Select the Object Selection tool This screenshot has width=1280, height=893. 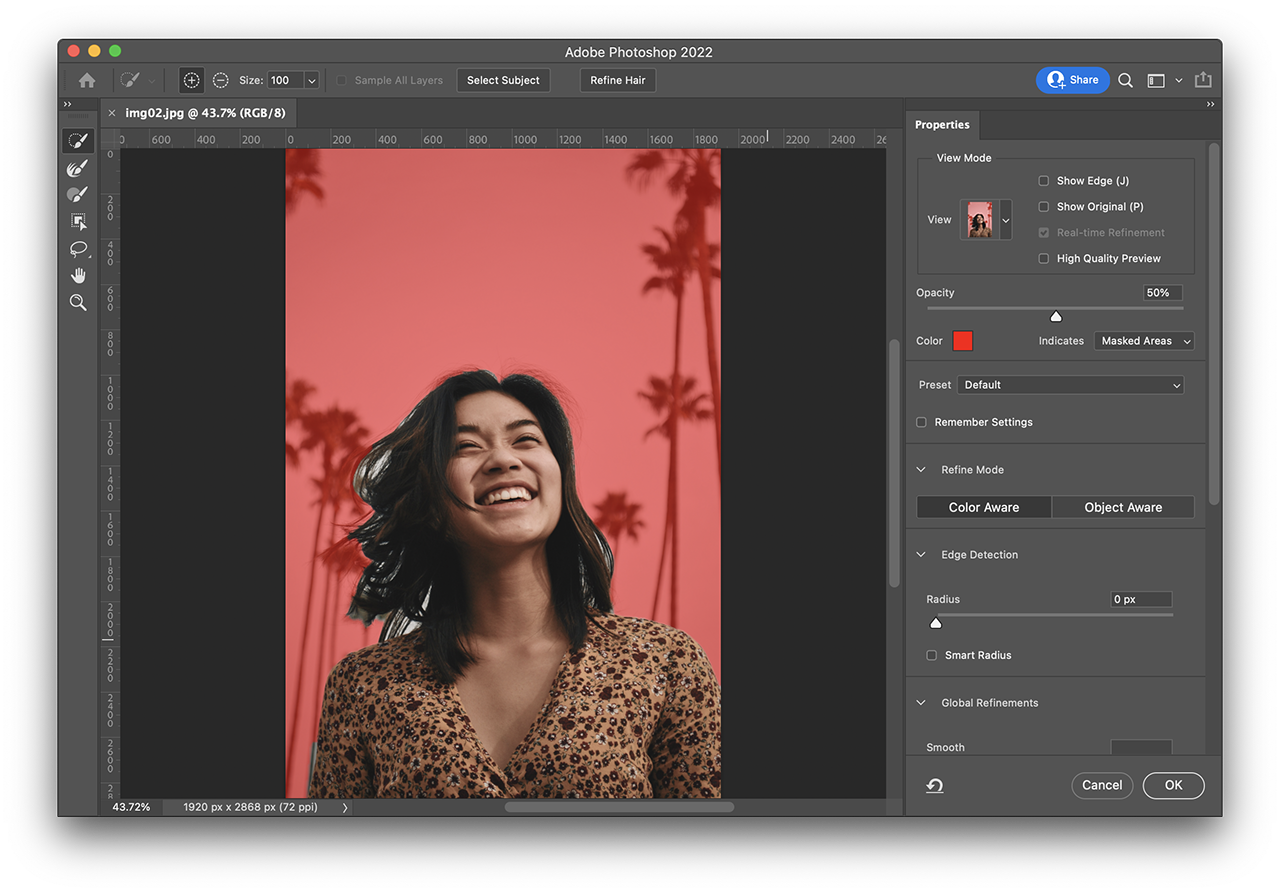click(x=78, y=221)
